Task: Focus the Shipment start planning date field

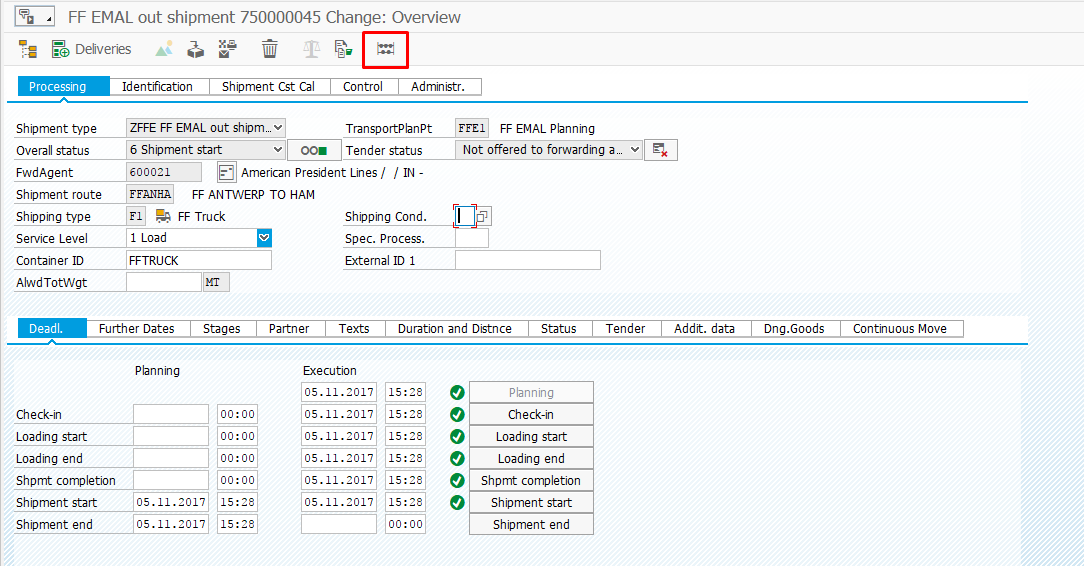Action: pyautogui.click(x=171, y=502)
